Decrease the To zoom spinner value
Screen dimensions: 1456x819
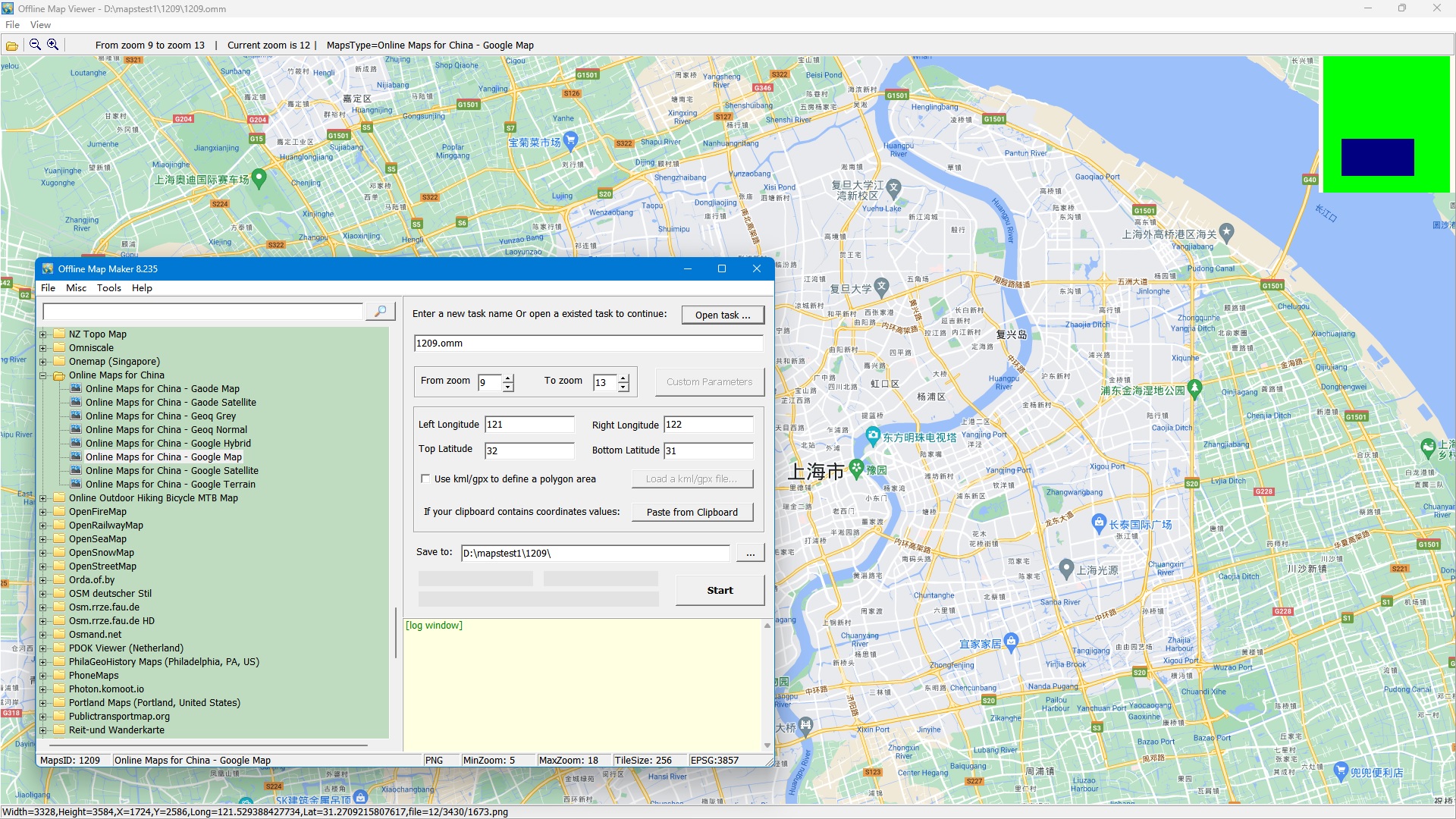click(623, 387)
